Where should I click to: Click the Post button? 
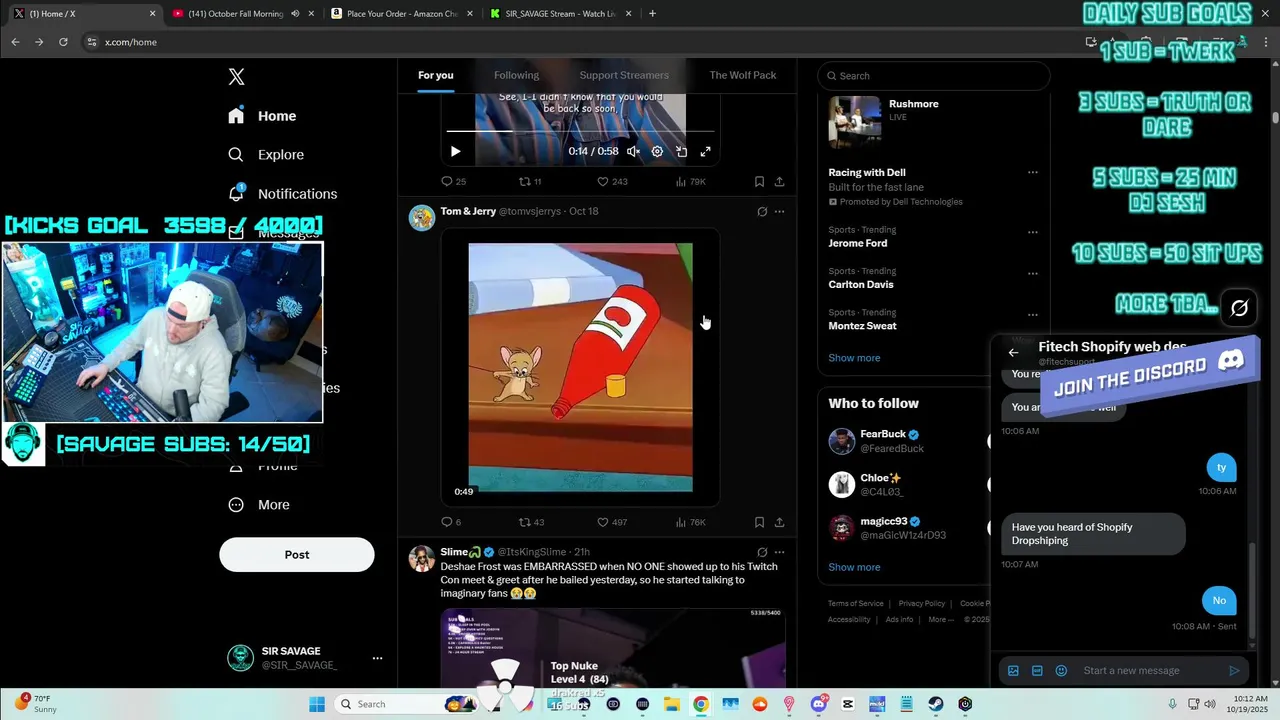[297, 555]
